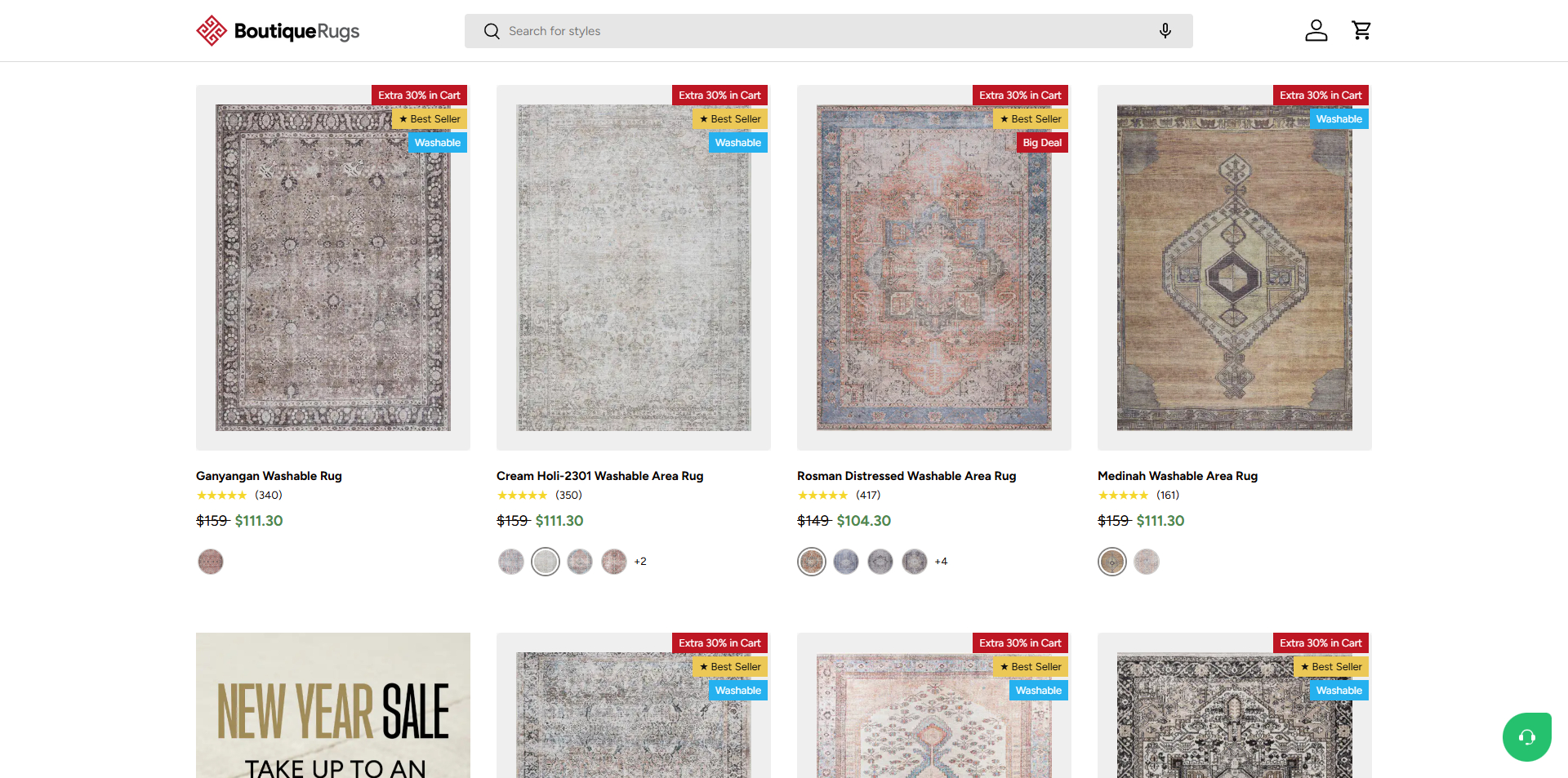
Task: Open the Rosman Distressed Washable Area Rug page
Action: (x=906, y=476)
